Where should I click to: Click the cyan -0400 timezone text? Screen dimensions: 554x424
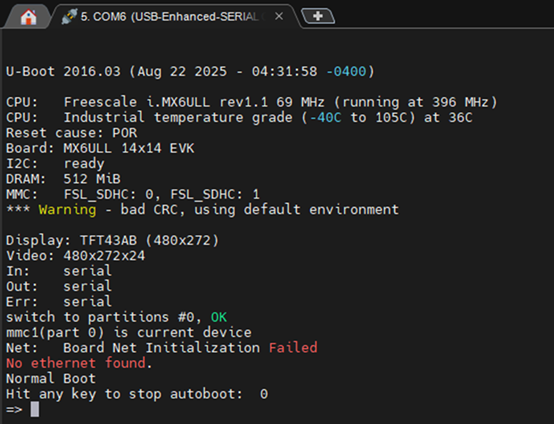point(346,71)
